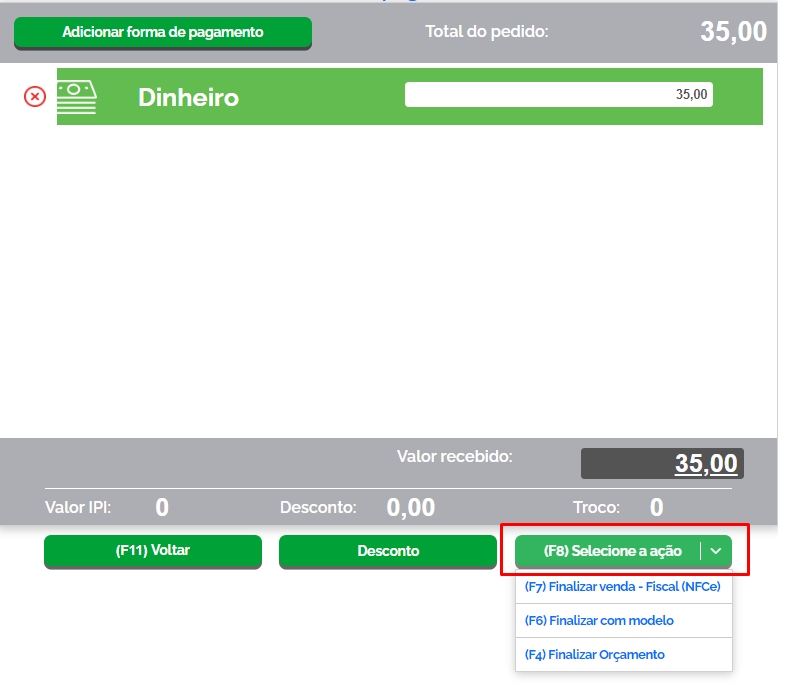Click the cash banknote icon

tap(77, 96)
